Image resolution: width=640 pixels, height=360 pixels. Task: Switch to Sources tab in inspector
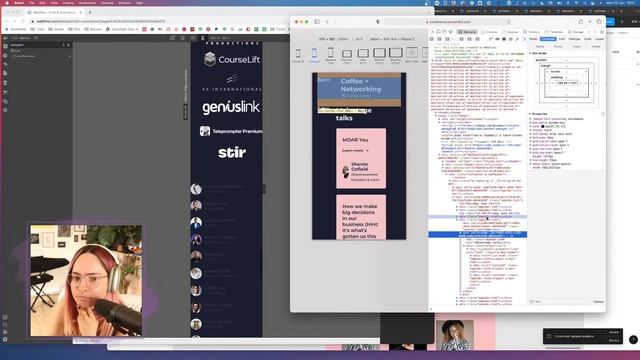point(511,32)
